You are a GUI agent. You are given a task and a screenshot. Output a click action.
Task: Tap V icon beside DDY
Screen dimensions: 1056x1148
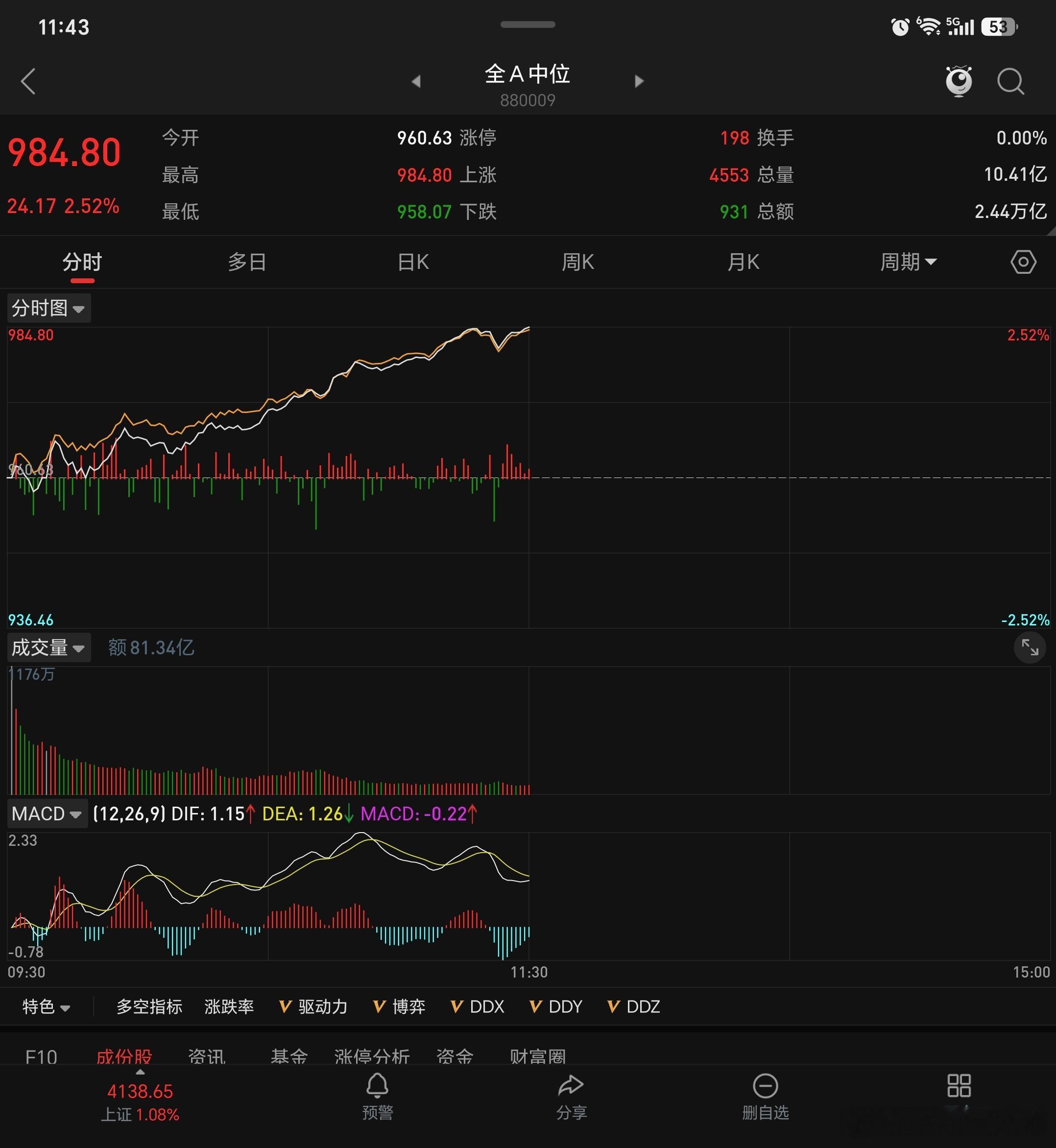pos(535,1006)
